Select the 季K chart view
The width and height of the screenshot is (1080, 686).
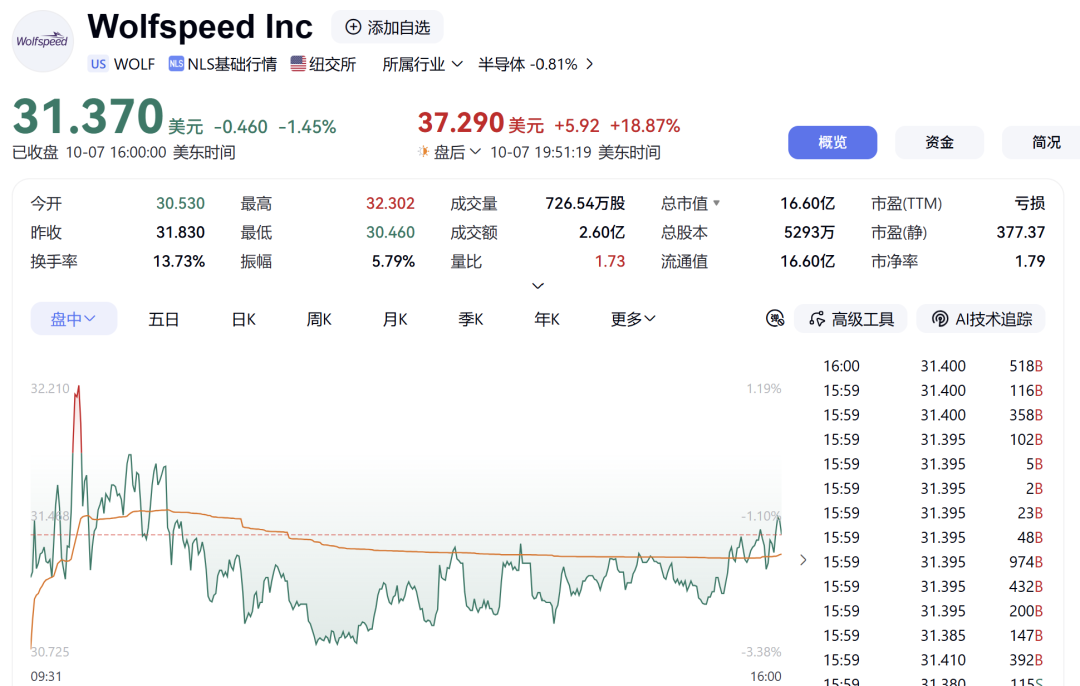click(471, 320)
